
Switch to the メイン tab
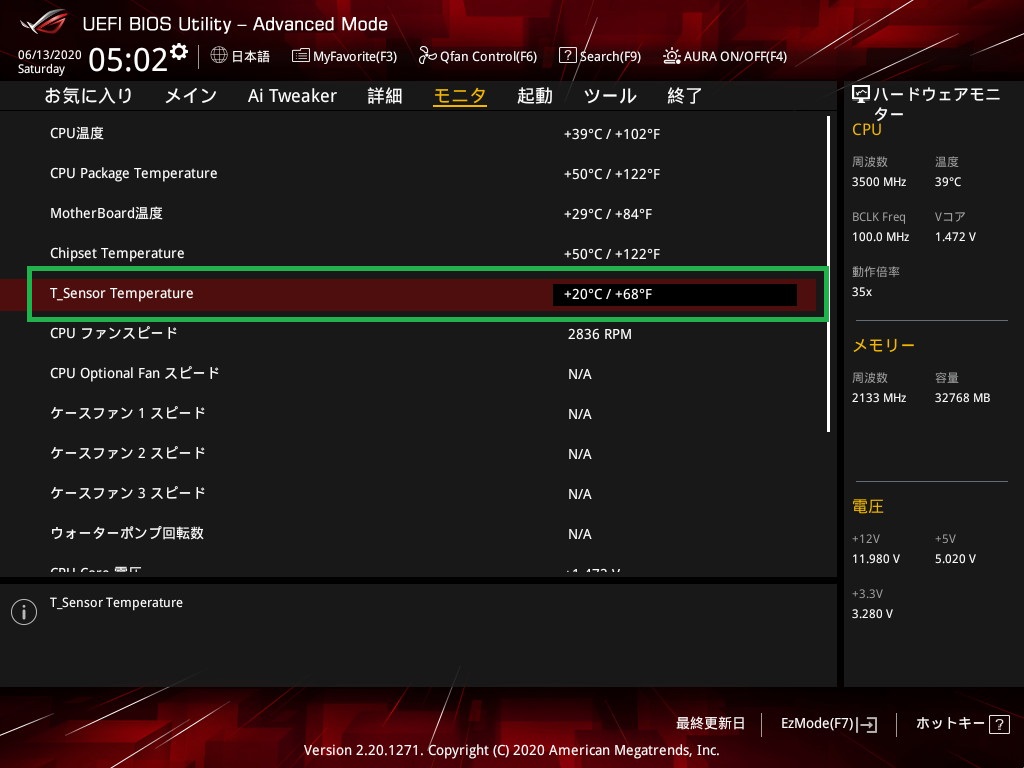191,96
